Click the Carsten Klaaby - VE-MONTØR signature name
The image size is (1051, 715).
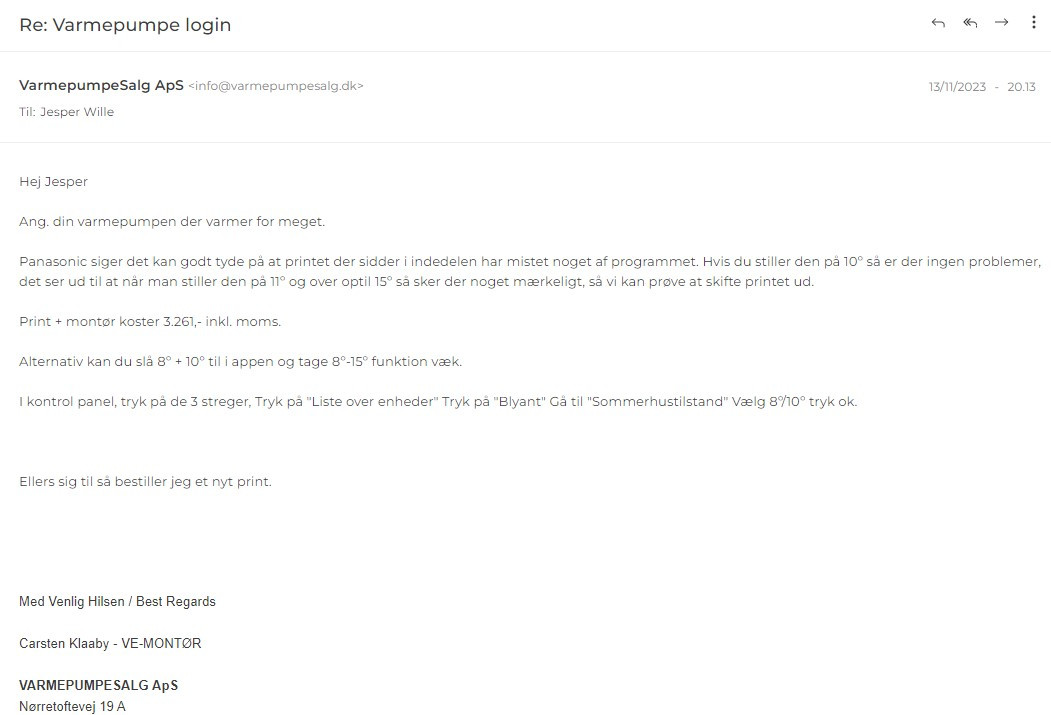click(x=110, y=643)
